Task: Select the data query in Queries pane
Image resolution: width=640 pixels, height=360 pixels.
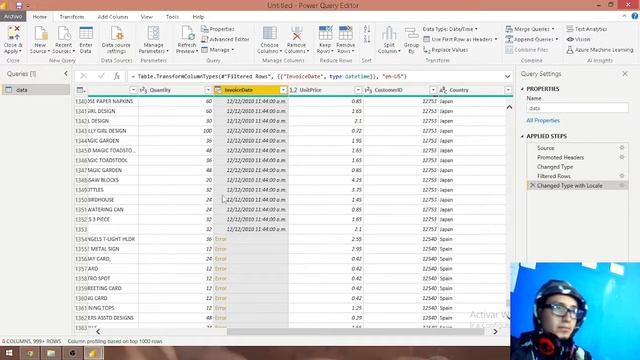Action: (x=36, y=89)
